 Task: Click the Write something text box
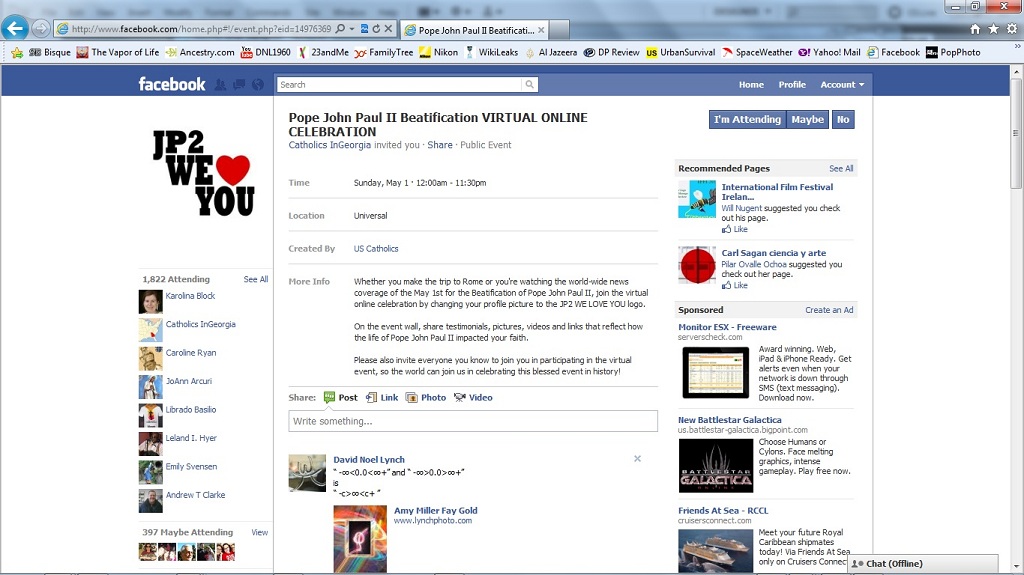coord(473,421)
